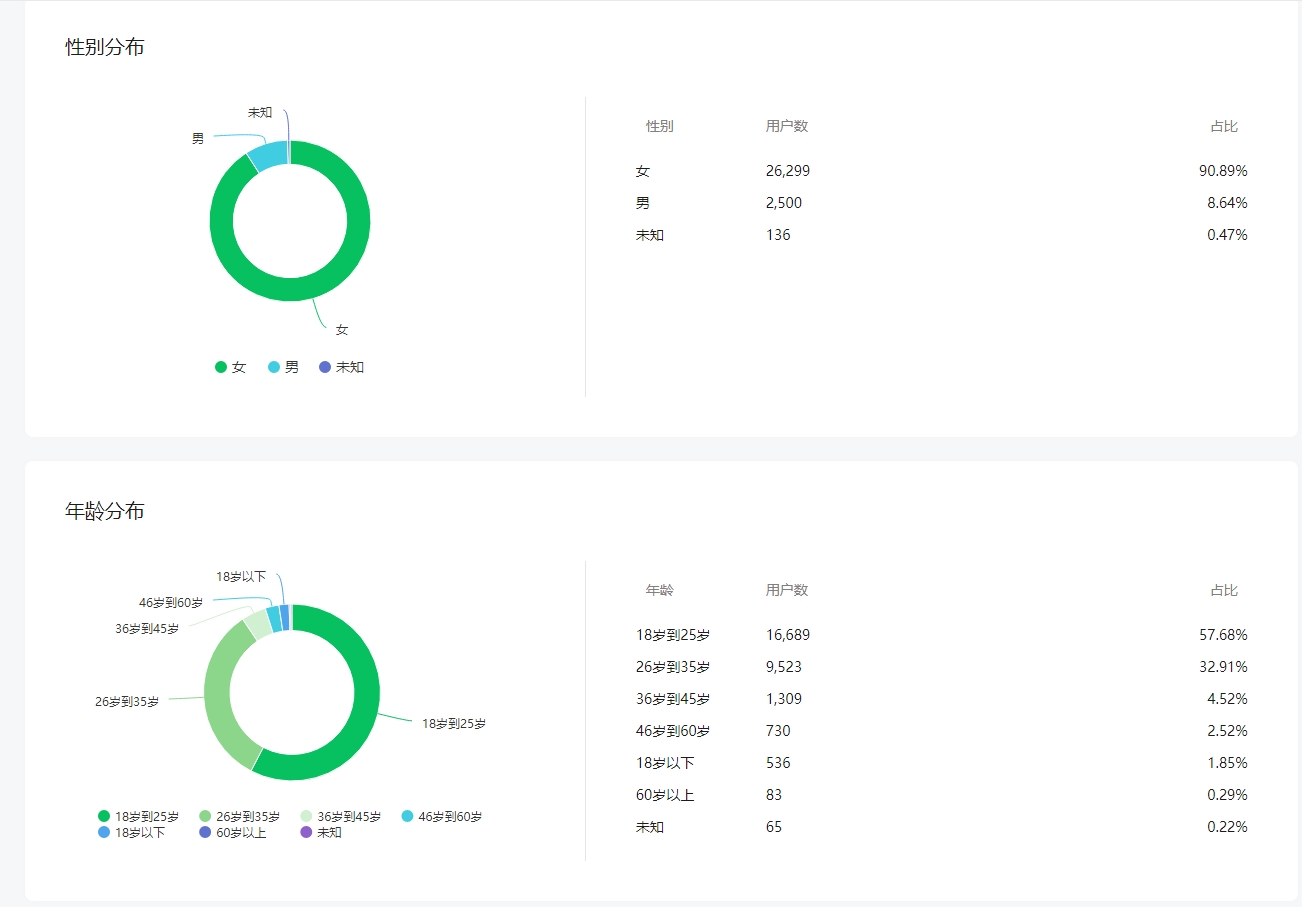Select the 18岁到25岁 row in age table
1302x907 pixels.
tap(673, 635)
